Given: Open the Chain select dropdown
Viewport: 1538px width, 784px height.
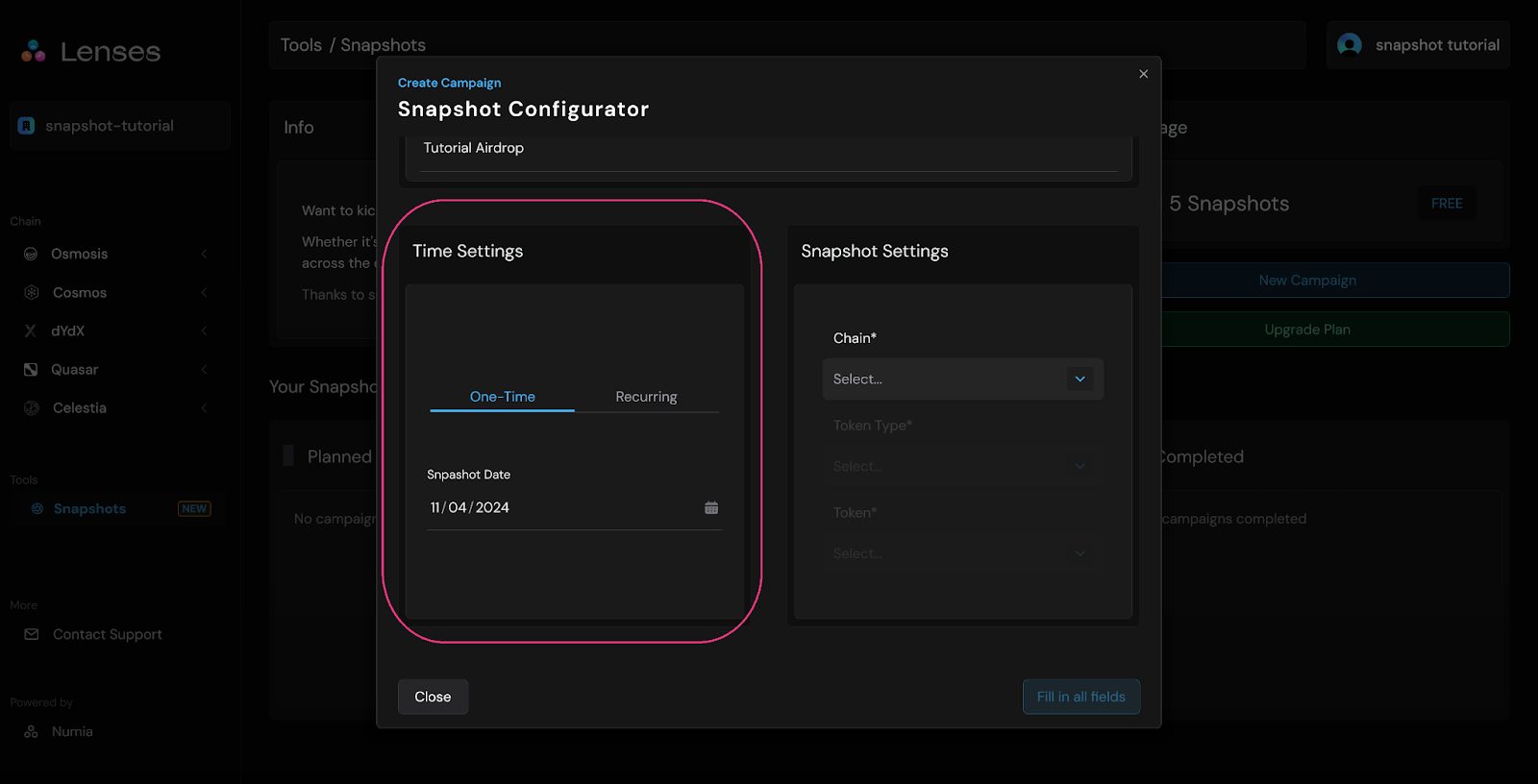Looking at the screenshot, I should click(962, 379).
